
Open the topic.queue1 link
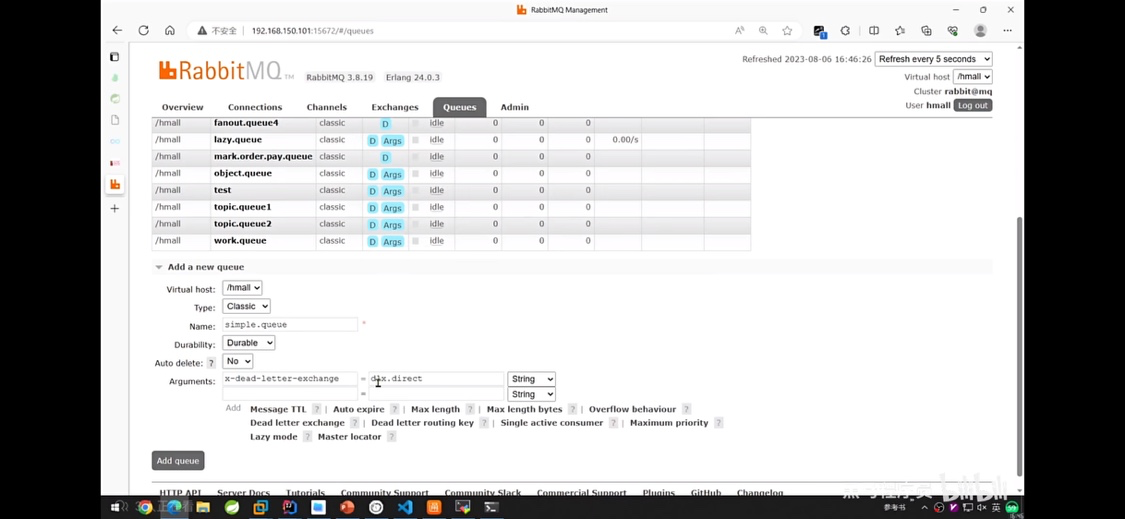[x=243, y=207]
